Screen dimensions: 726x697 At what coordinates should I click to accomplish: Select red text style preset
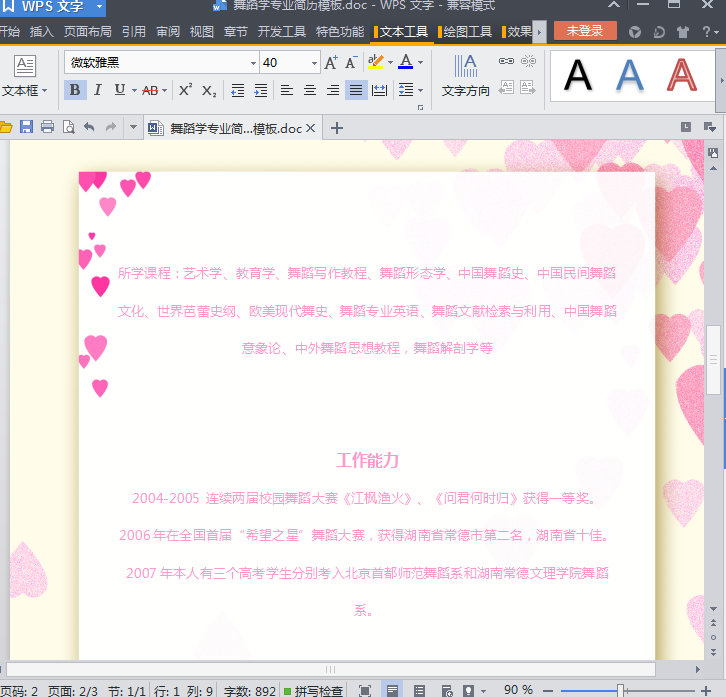click(x=682, y=75)
